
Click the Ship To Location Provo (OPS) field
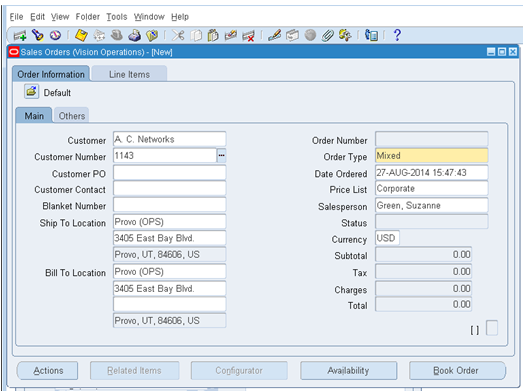(169, 222)
